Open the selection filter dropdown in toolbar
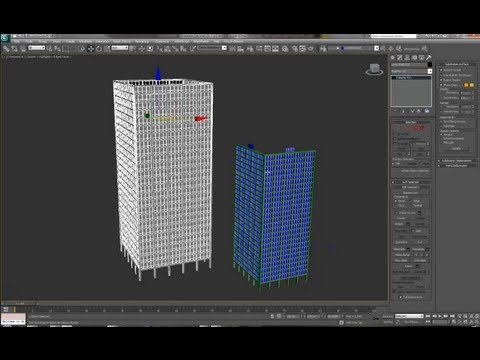The image size is (480, 360). 37,48
